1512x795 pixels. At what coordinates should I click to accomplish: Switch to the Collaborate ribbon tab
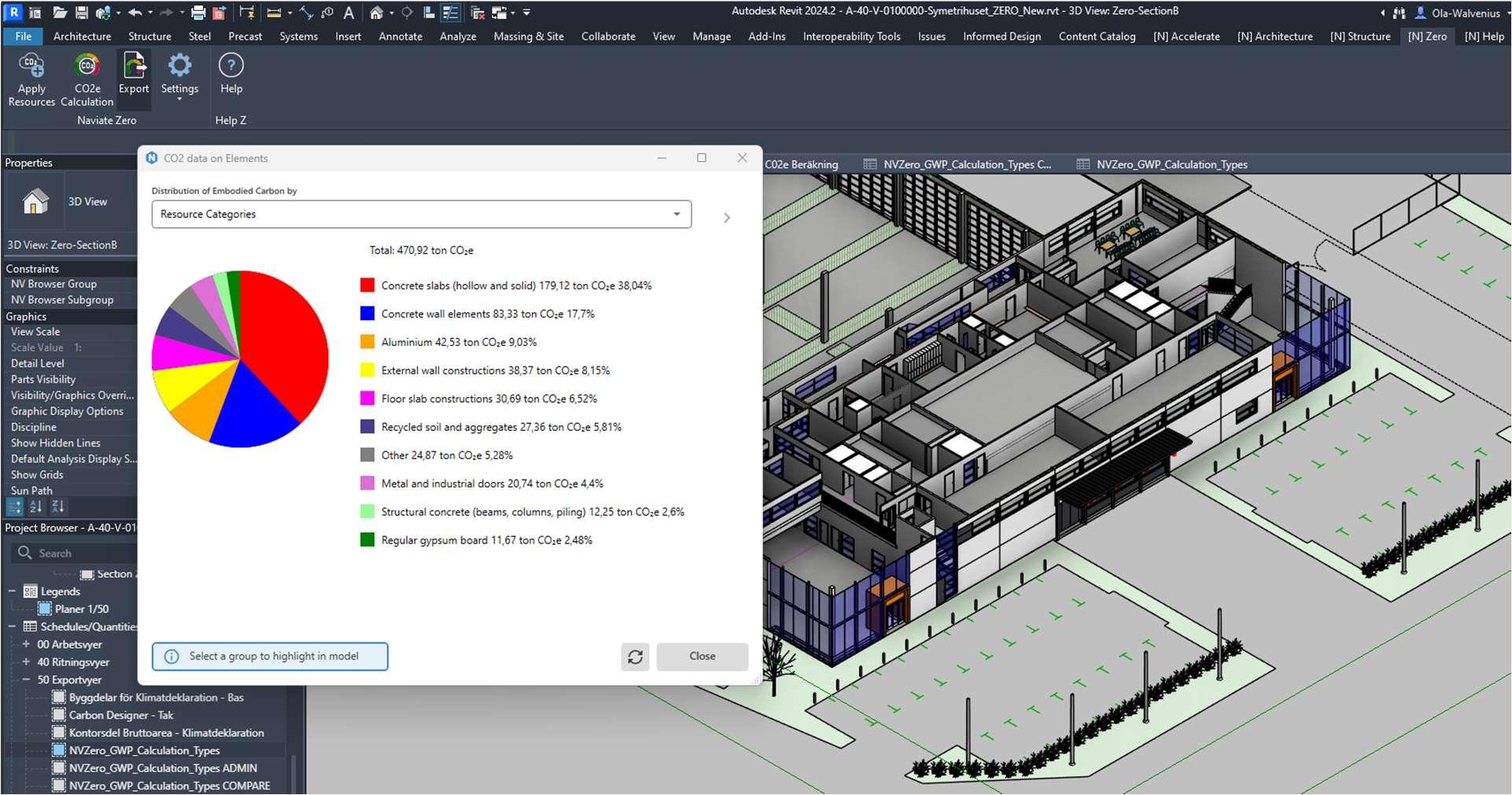pos(607,36)
